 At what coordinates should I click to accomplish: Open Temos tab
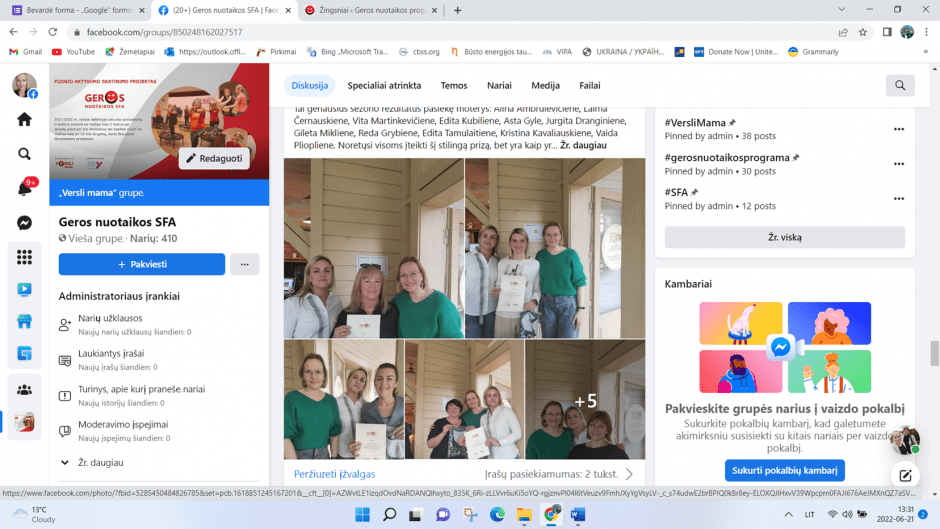tap(454, 85)
